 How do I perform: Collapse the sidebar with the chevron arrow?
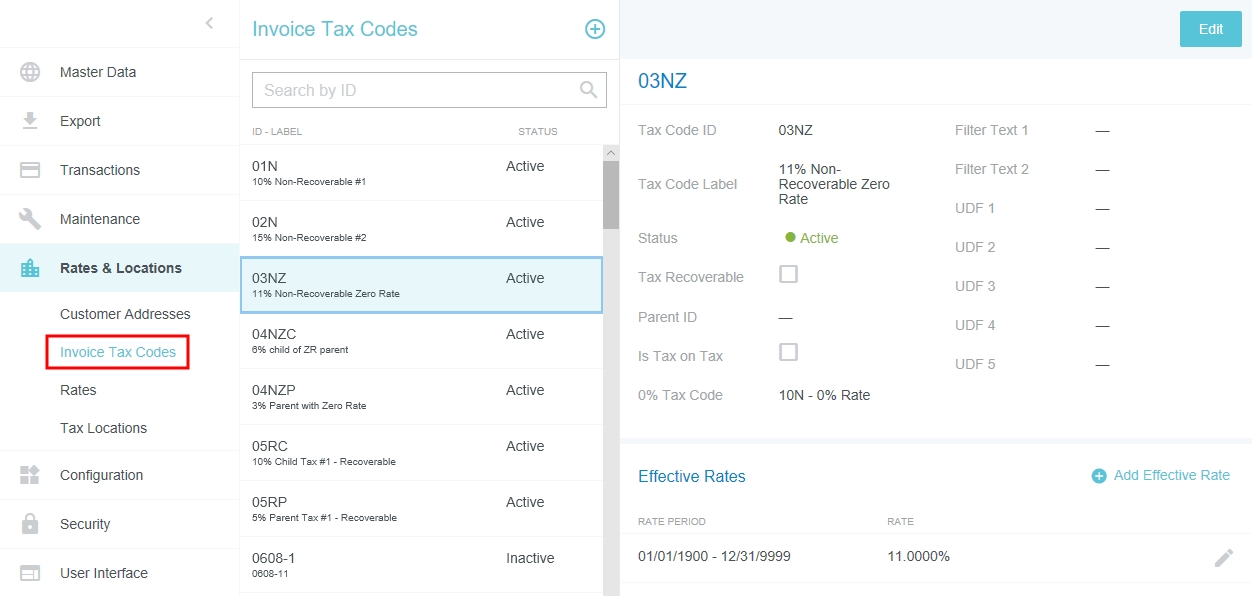pos(209,23)
